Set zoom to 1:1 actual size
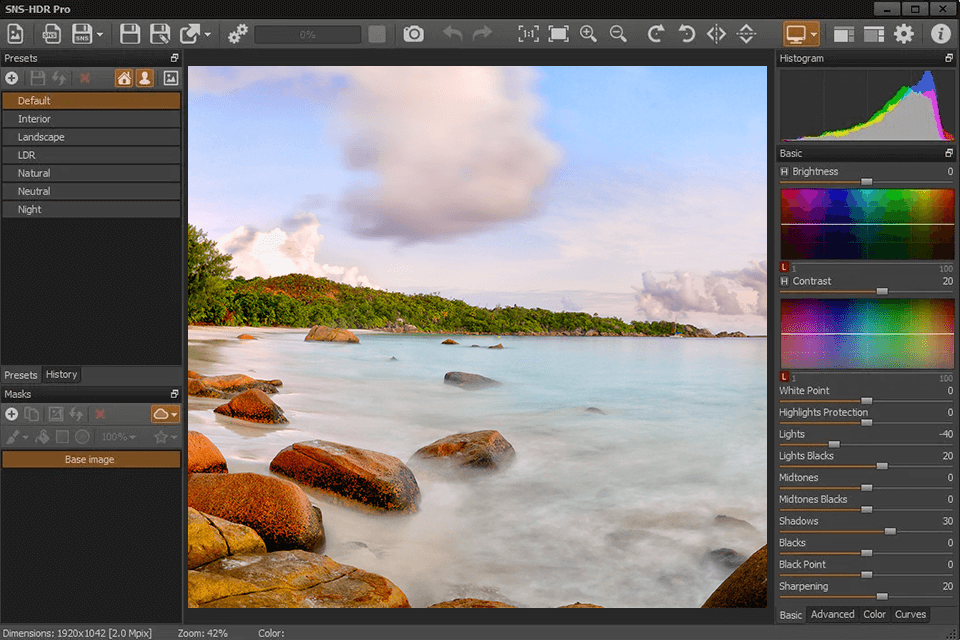960x640 pixels. tap(528, 34)
